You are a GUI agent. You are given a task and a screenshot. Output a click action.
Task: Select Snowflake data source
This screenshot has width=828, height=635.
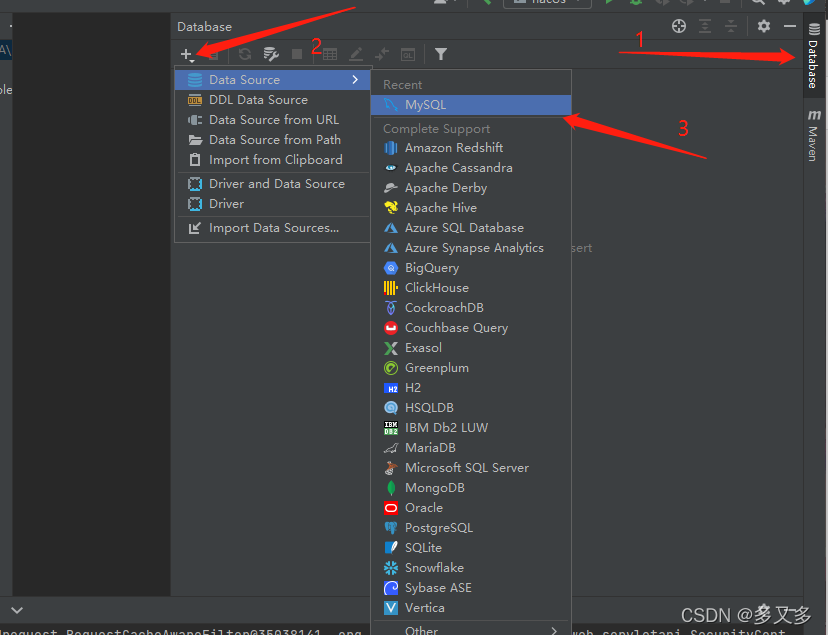[x=471, y=568]
